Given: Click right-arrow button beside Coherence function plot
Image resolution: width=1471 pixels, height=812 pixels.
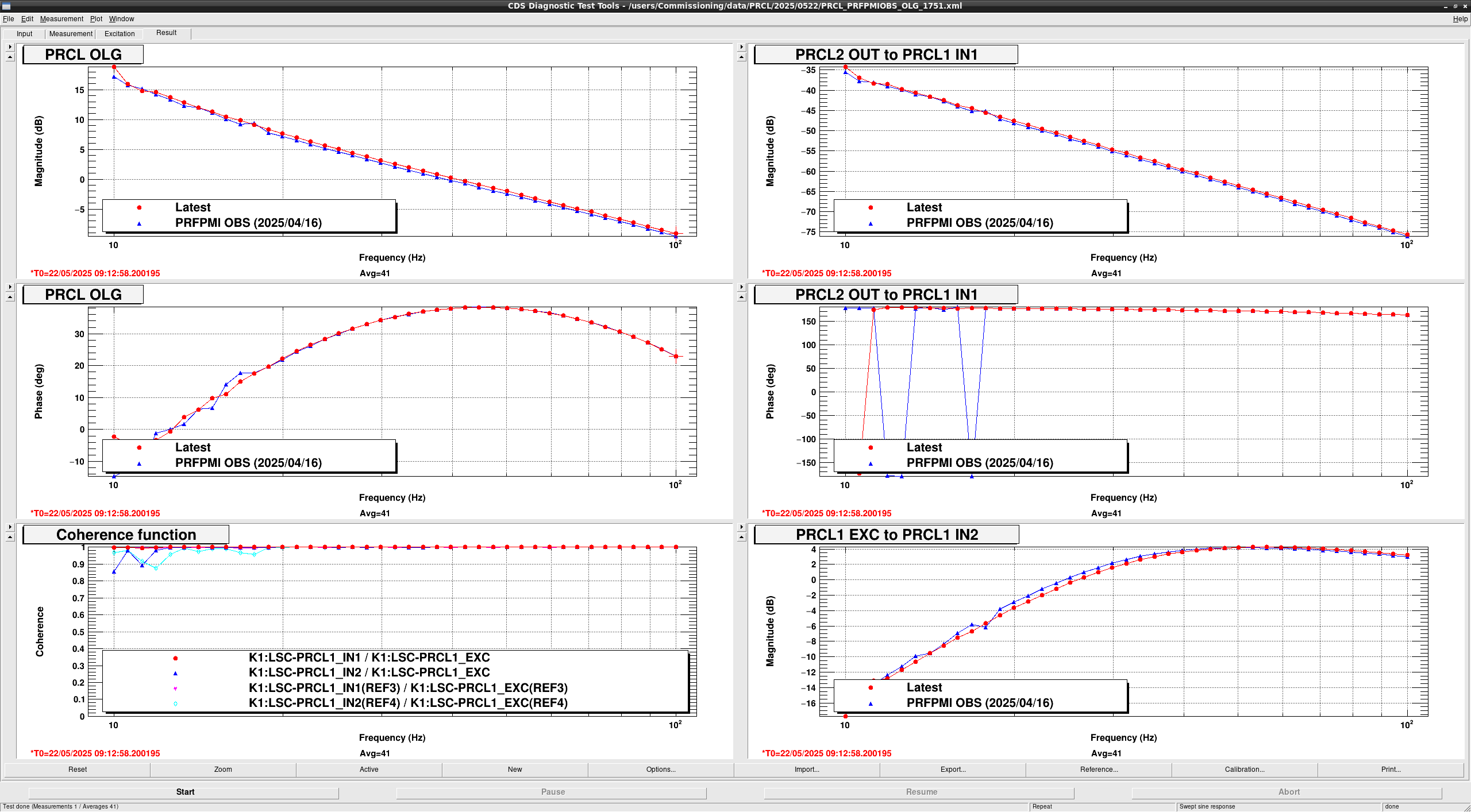Looking at the screenshot, I should [x=10, y=527].
